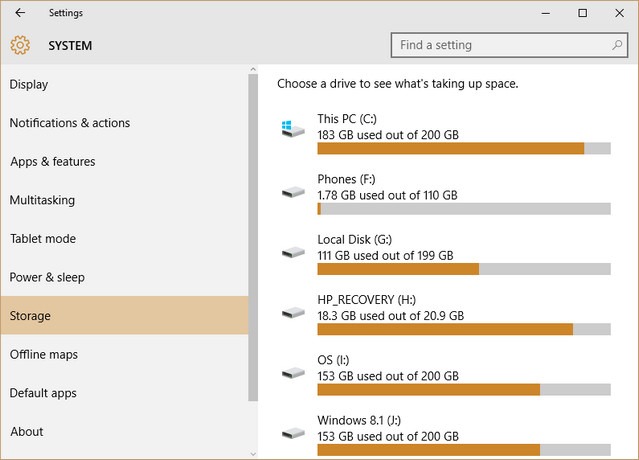
Task: Click the Local Disk (G:) usage bar
Action: tap(464, 269)
